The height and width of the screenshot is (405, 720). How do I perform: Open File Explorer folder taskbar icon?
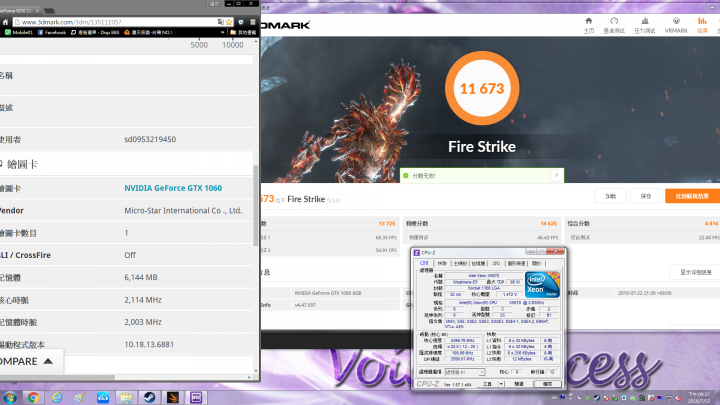pyautogui.click(x=126, y=397)
